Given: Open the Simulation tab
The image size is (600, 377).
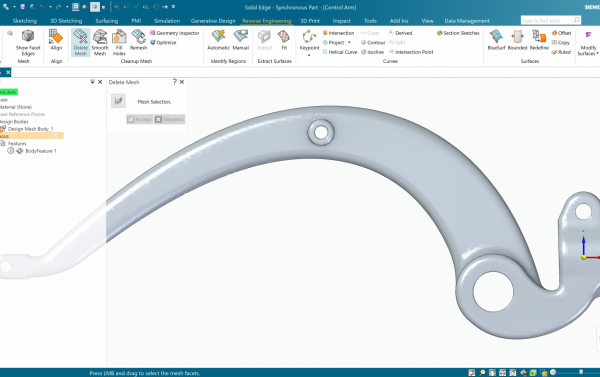Looking at the screenshot, I should 167,21.
